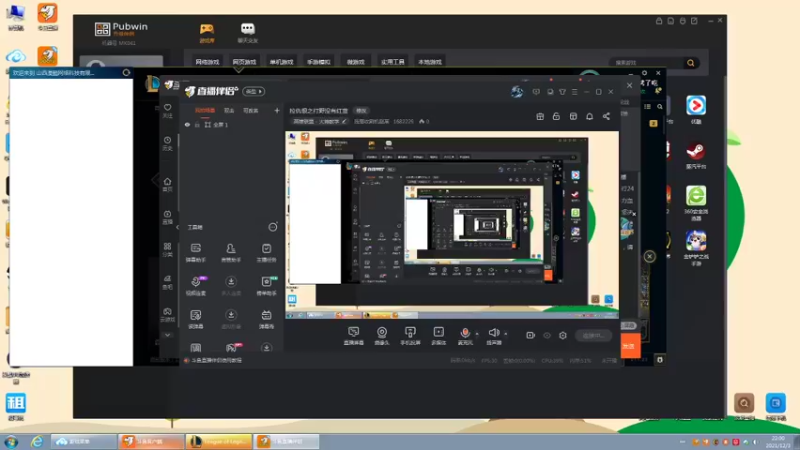Add a 摄像头 camera source
Image resolution: width=800 pixels, height=450 pixels.
click(382, 336)
